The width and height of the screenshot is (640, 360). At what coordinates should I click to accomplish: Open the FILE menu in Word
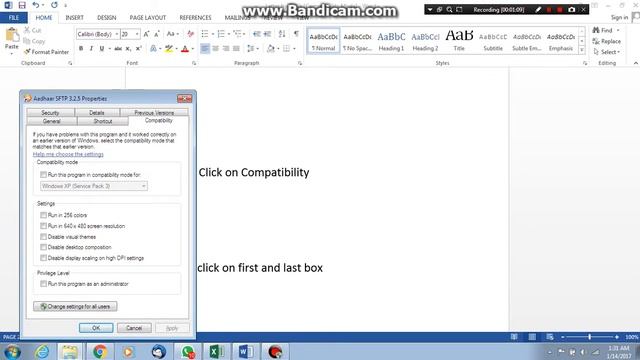coord(13,18)
